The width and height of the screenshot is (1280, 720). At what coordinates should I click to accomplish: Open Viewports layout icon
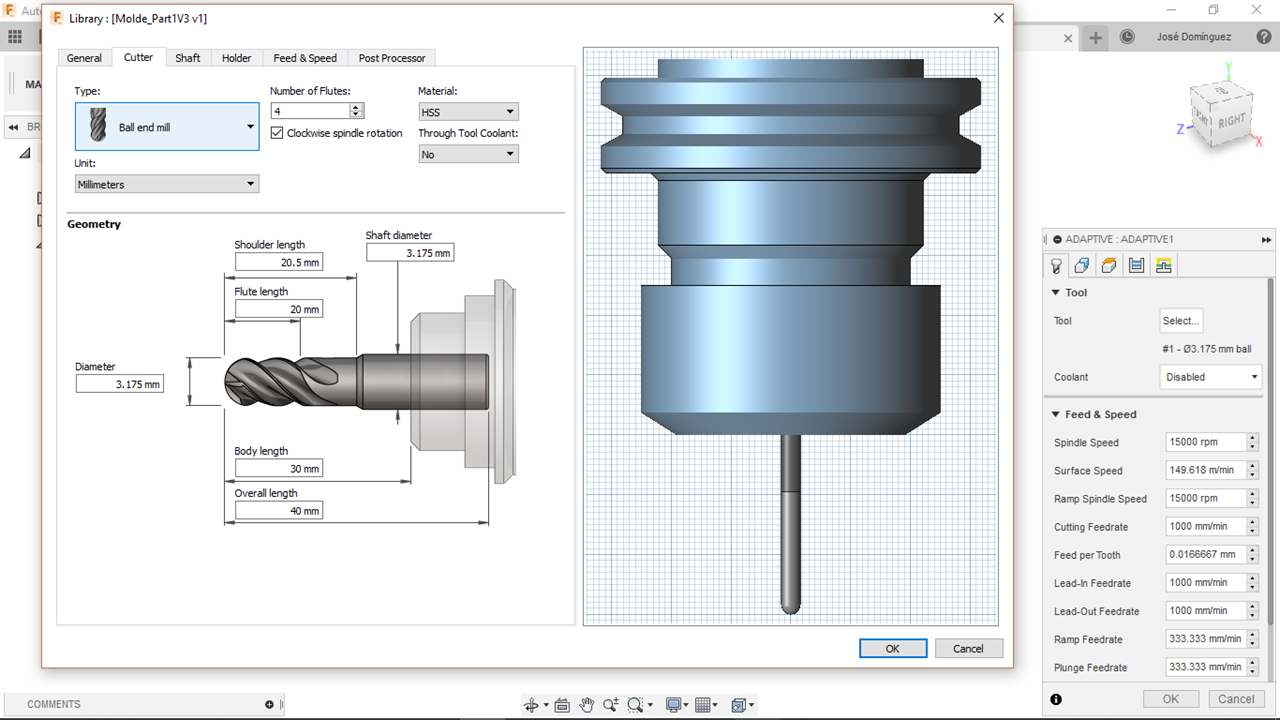click(x=739, y=705)
